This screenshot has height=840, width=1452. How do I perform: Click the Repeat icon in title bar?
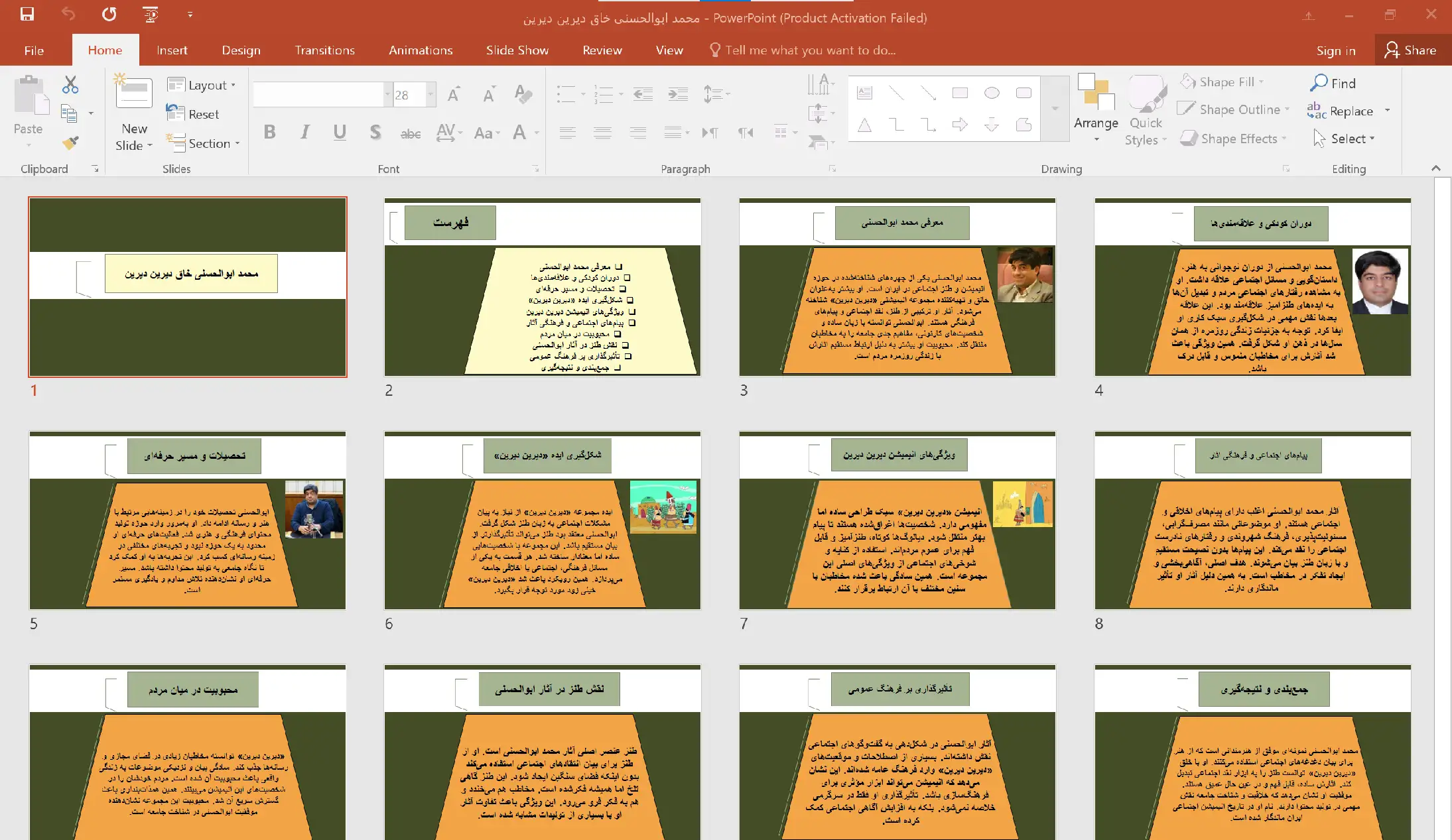[109, 14]
